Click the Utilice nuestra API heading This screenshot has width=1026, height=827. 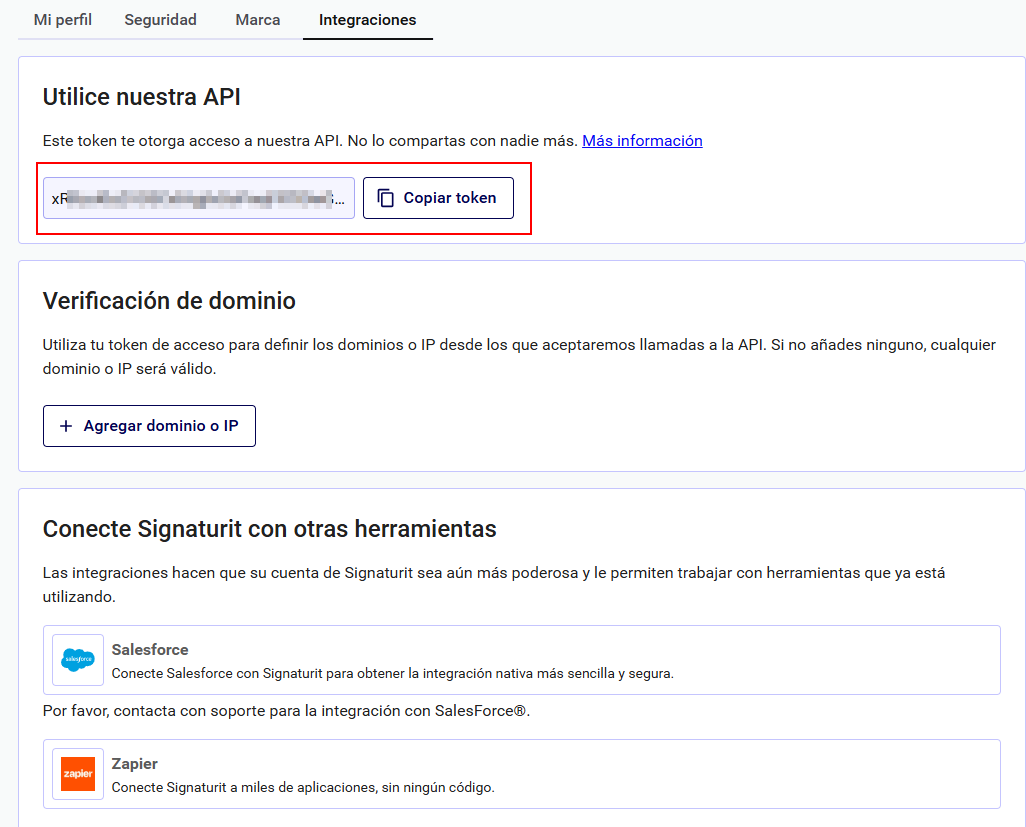[141, 97]
